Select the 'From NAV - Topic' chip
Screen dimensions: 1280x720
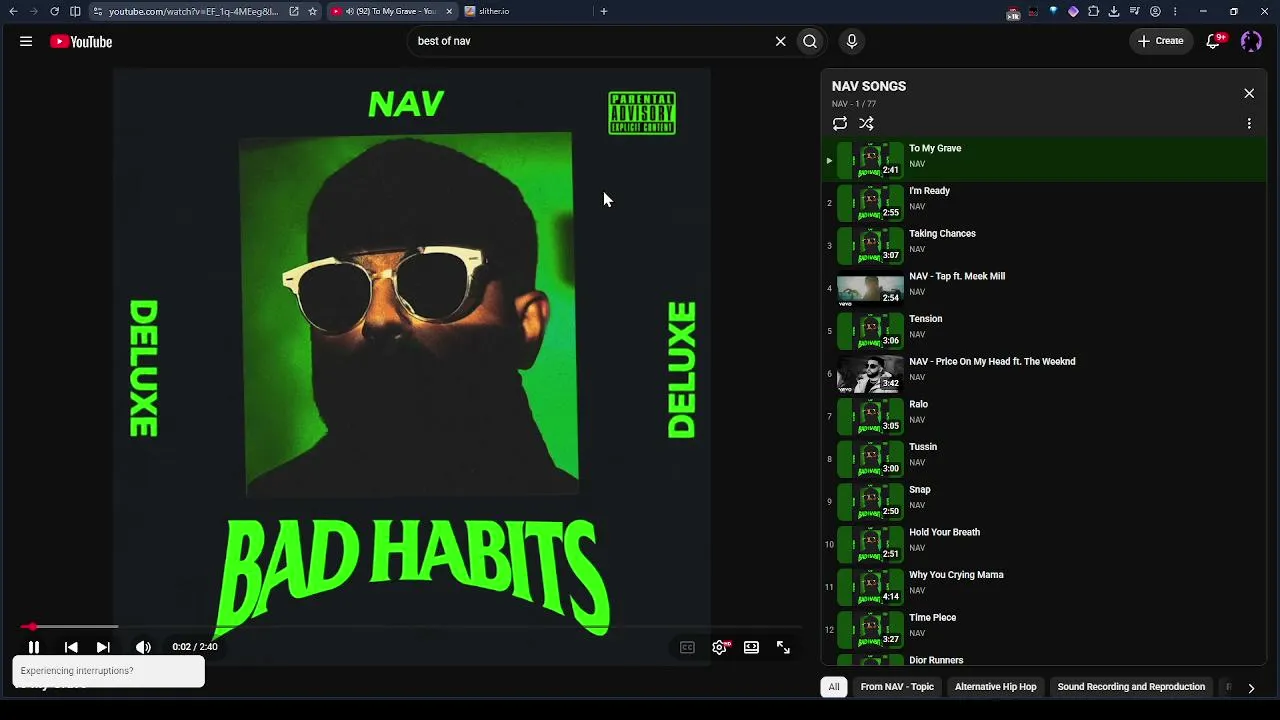point(897,687)
